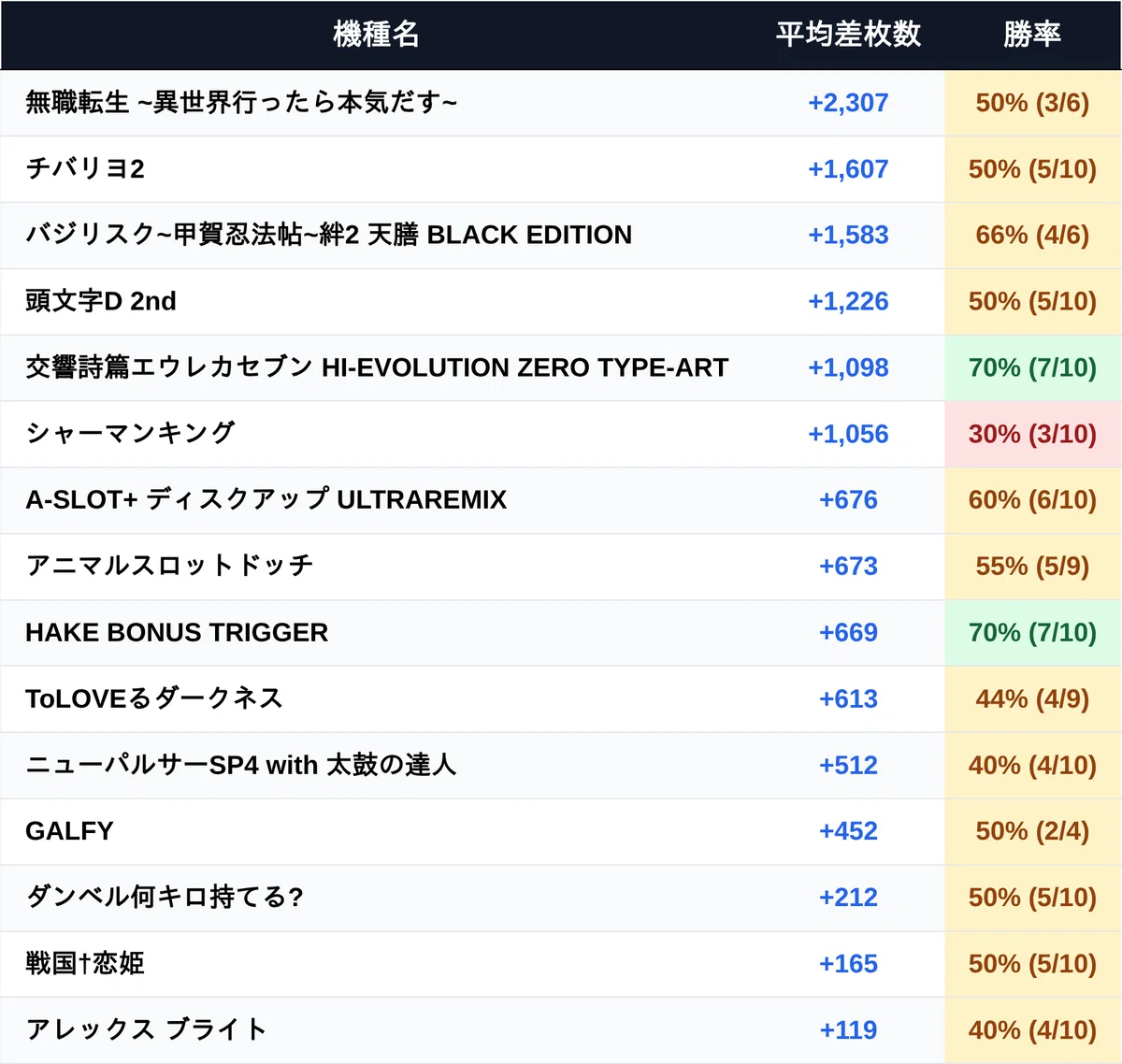The width and height of the screenshot is (1122, 1064).
Task: Click the +673 value
Action: (x=848, y=566)
